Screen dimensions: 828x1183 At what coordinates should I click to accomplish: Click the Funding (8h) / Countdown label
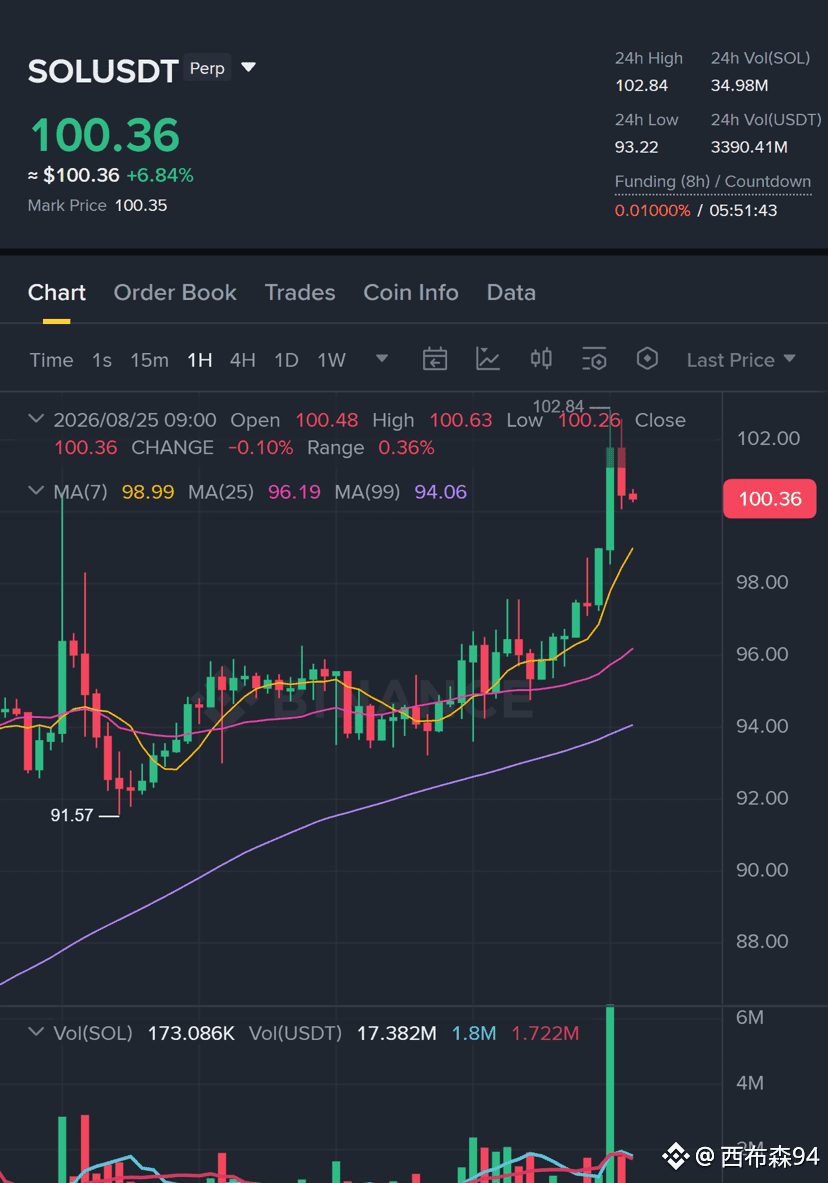pos(713,182)
